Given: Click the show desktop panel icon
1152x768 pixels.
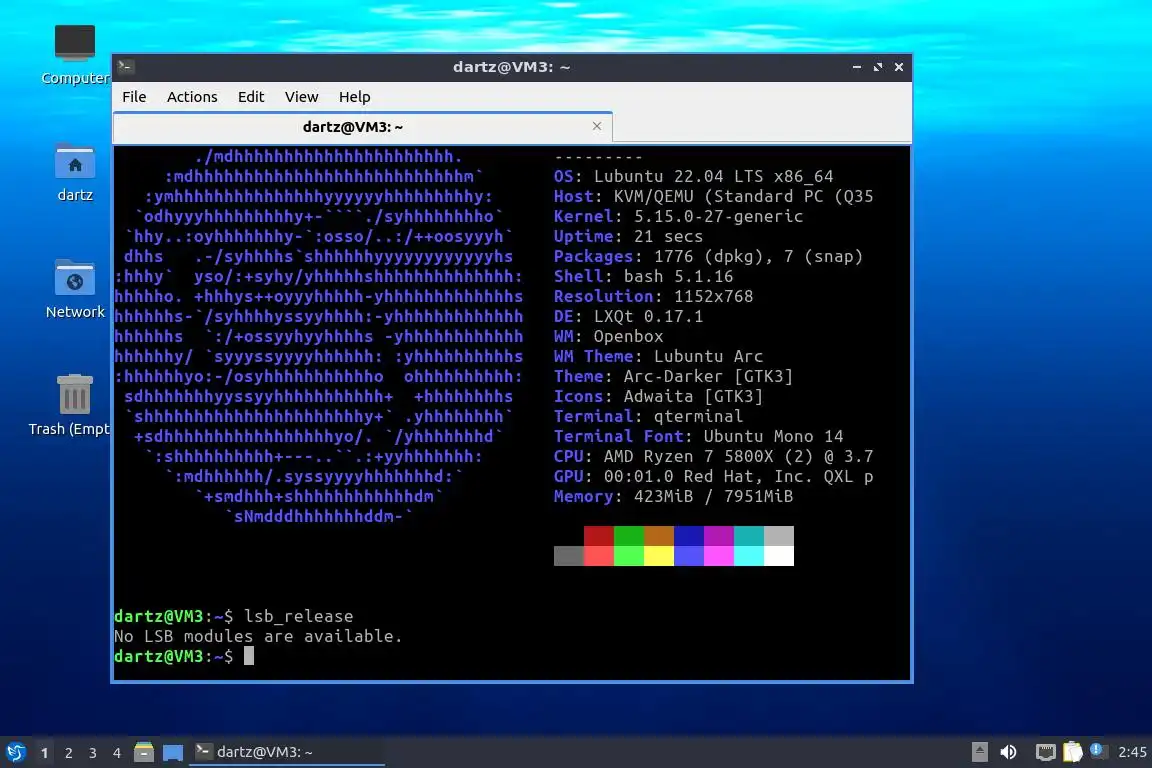Looking at the screenshot, I should click(173, 752).
